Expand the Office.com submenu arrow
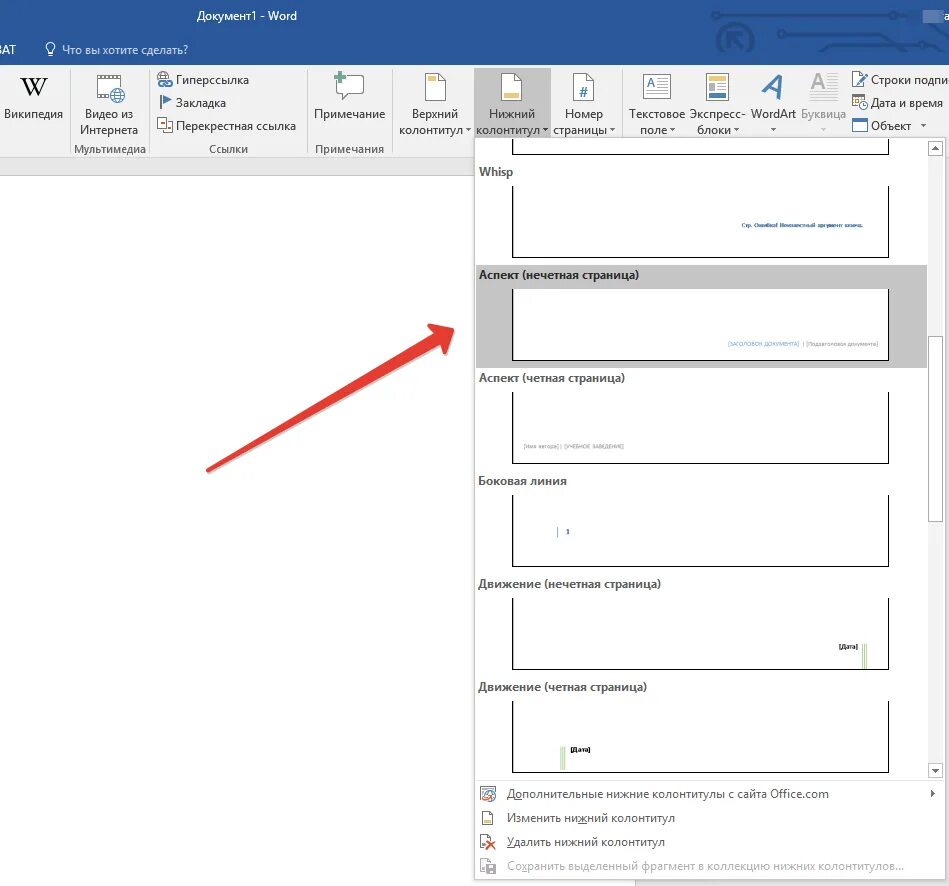The image size is (949, 886). coord(933,793)
